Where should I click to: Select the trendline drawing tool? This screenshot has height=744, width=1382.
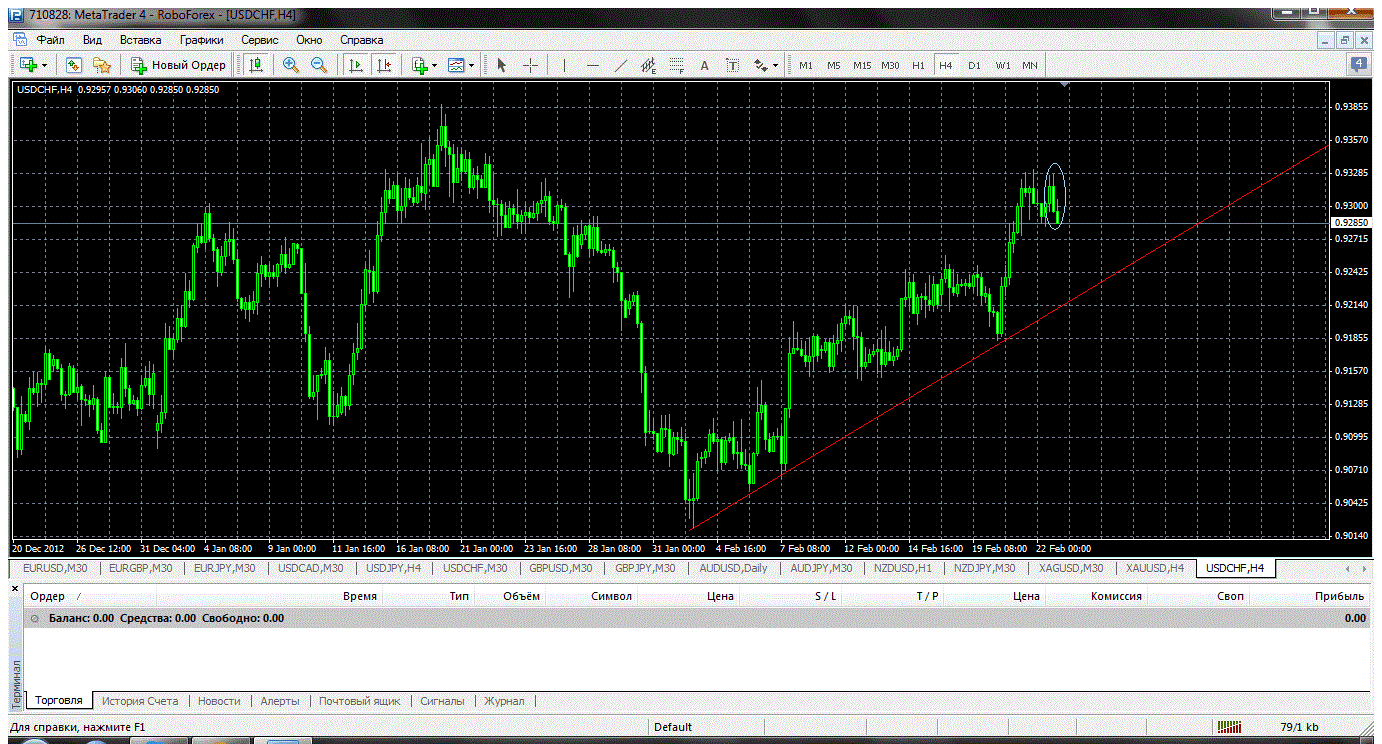(x=620, y=65)
